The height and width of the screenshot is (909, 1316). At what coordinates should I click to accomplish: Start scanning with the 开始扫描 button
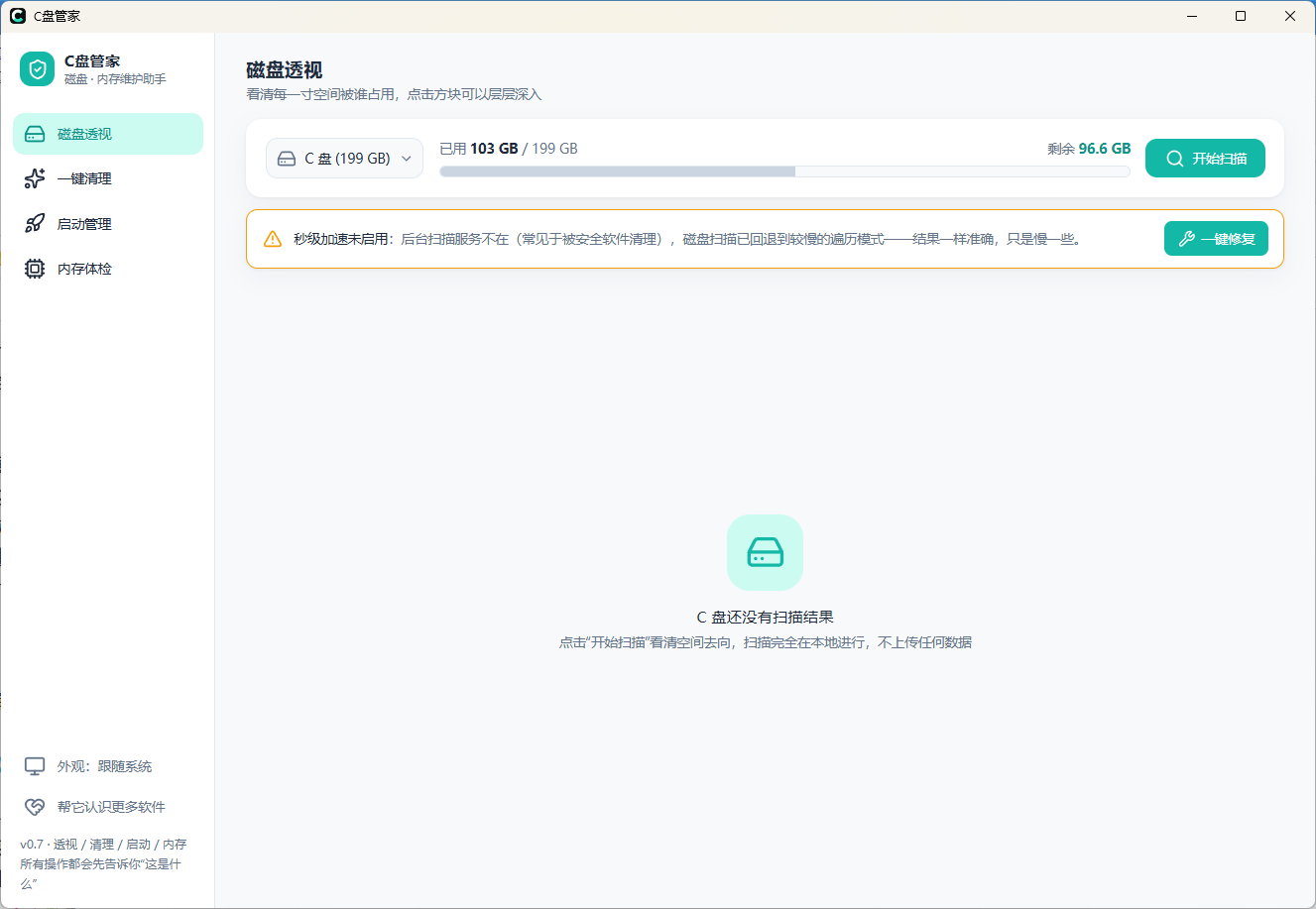coord(1205,159)
